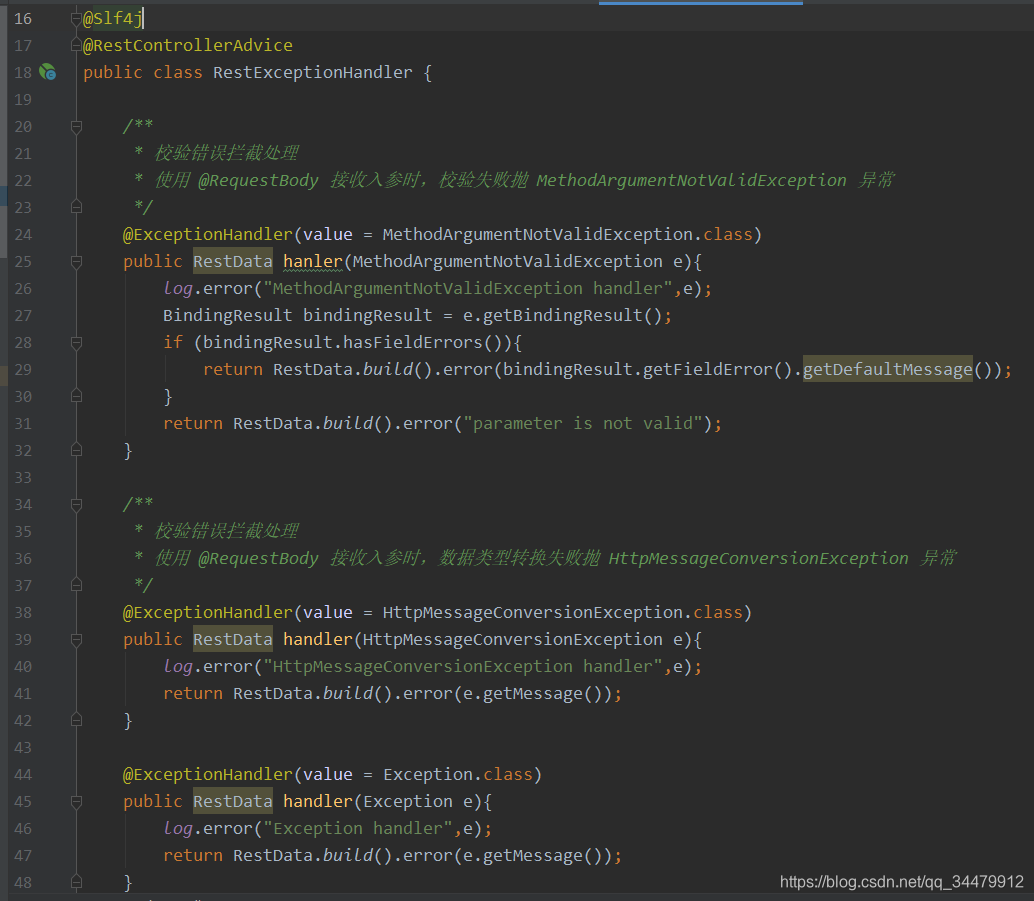Collapse the hanler method at line 25
The image size is (1034, 901).
tap(76, 261)
